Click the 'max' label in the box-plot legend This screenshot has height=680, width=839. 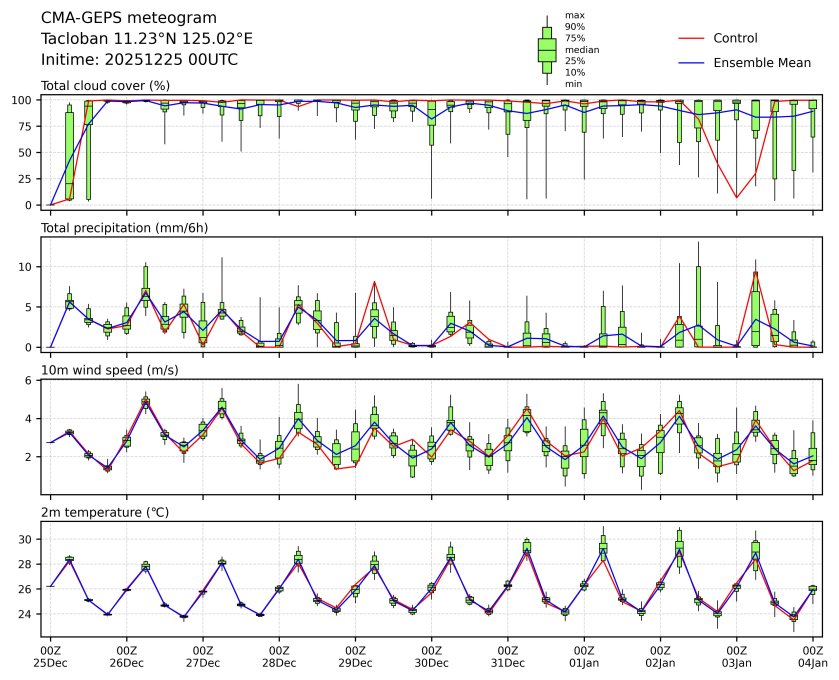click(574, 15)
